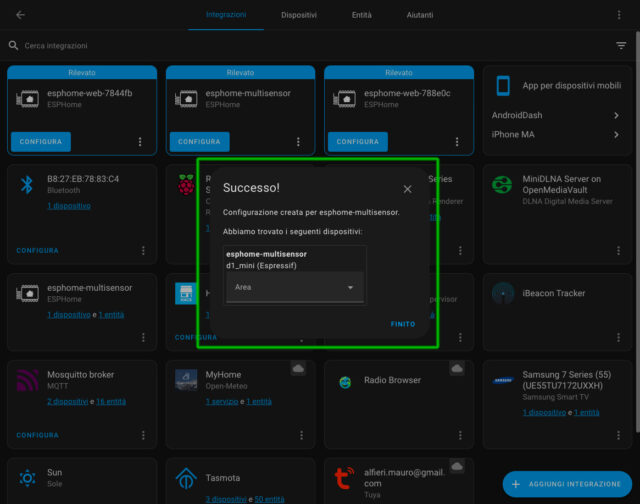Open the filter integrations icon
Screen dimensions: 640x504
coord(621,46)
